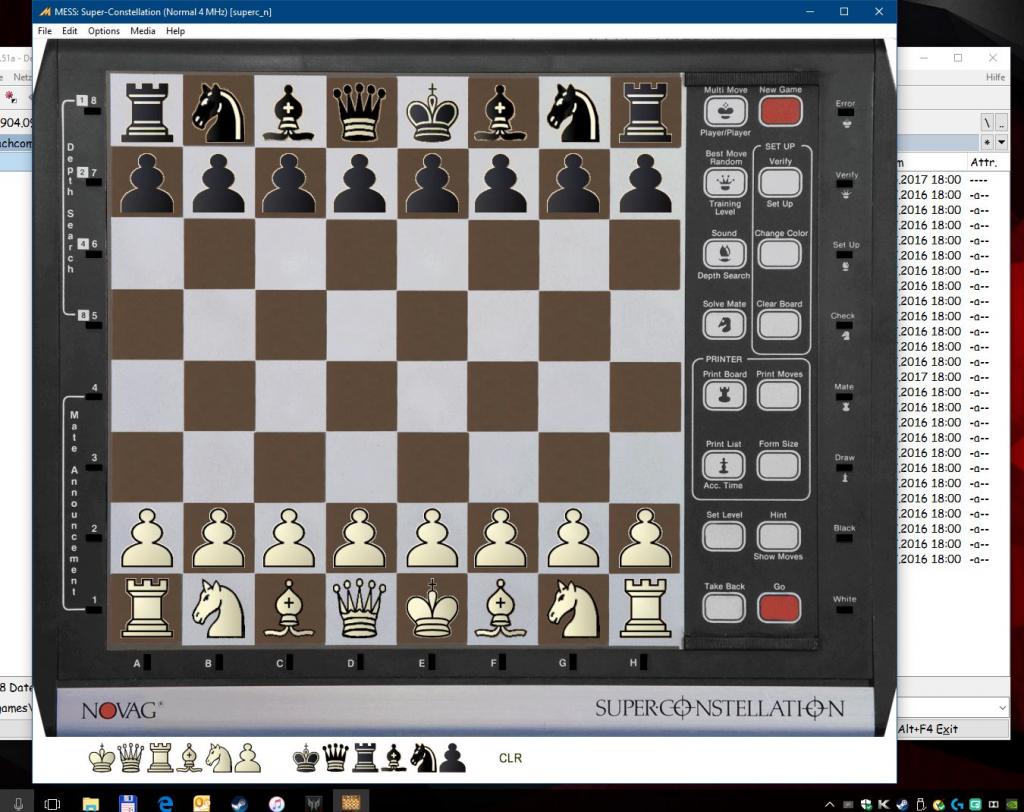1024x812 pixels.
Task: Toggle the Sound bishop button
Action: (724, 254)
